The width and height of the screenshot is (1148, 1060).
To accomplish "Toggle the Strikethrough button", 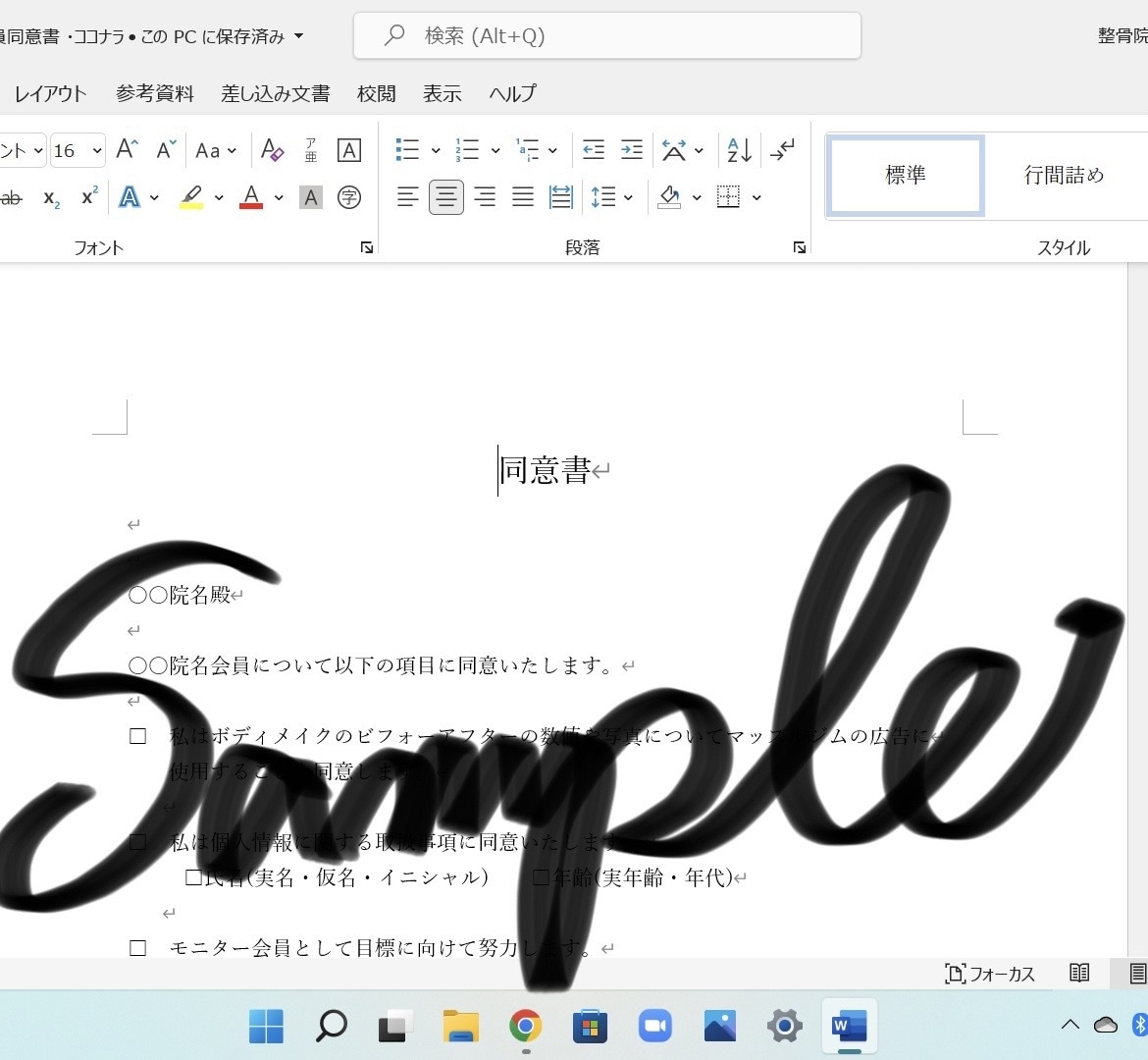I will (x=11, y=198).
